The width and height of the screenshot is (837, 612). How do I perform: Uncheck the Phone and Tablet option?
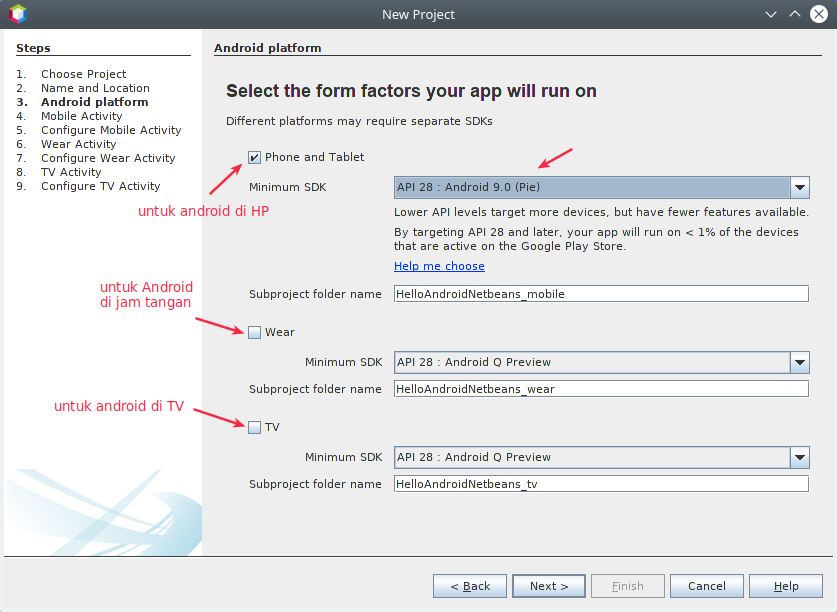pos(254,157)
